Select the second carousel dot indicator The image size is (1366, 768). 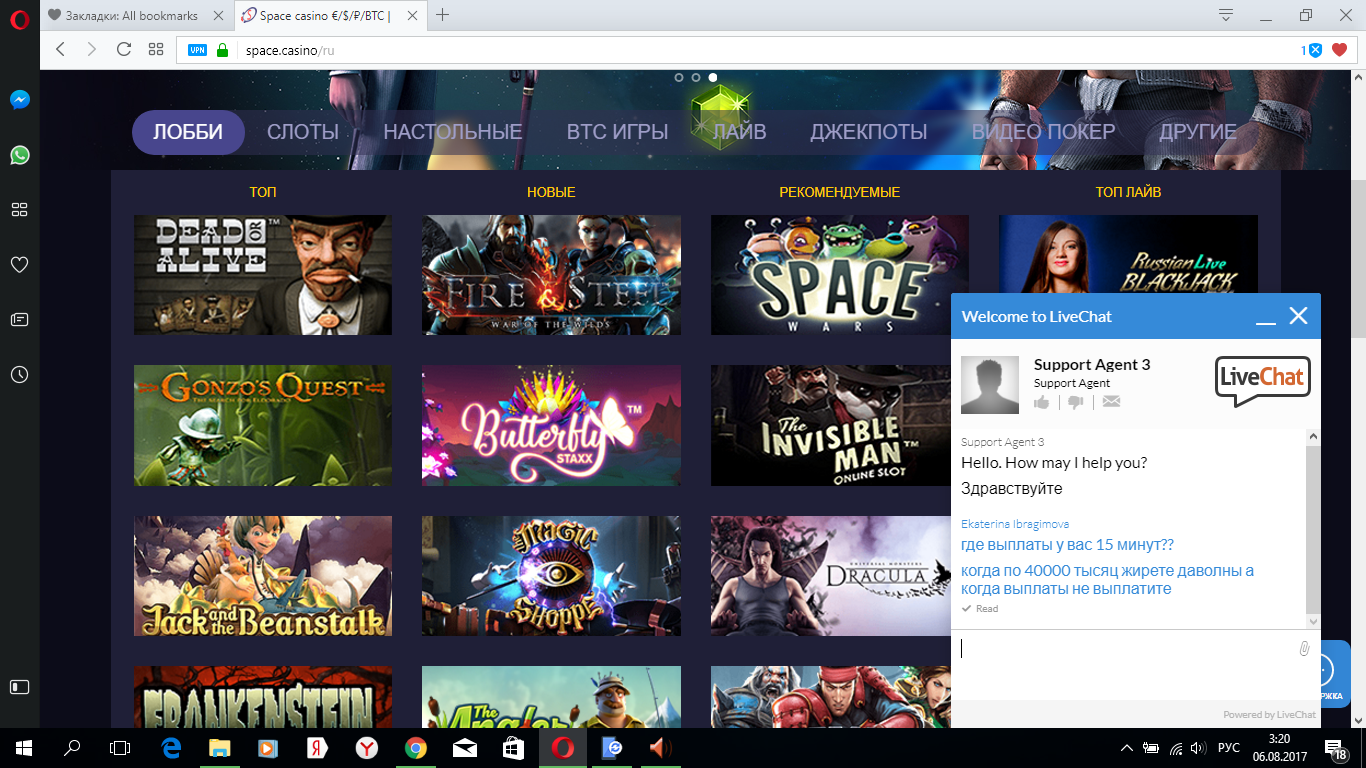[696, 77]
